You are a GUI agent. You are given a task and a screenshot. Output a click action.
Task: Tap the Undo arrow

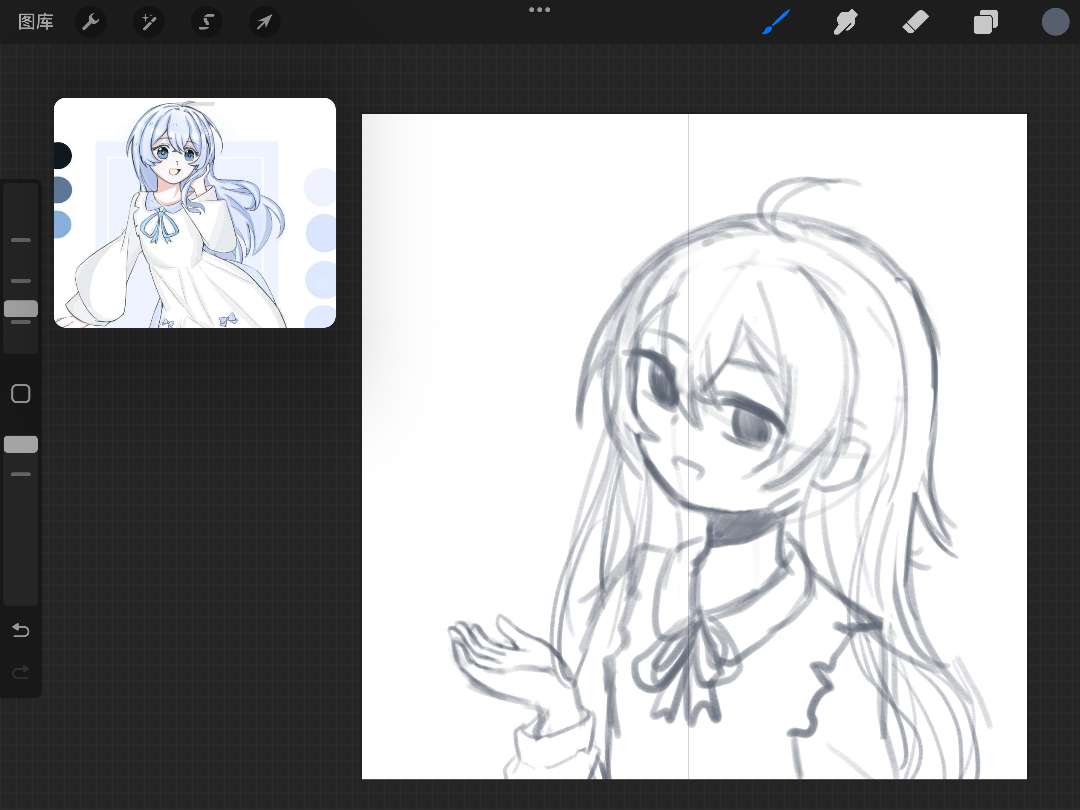pos(21,630)
